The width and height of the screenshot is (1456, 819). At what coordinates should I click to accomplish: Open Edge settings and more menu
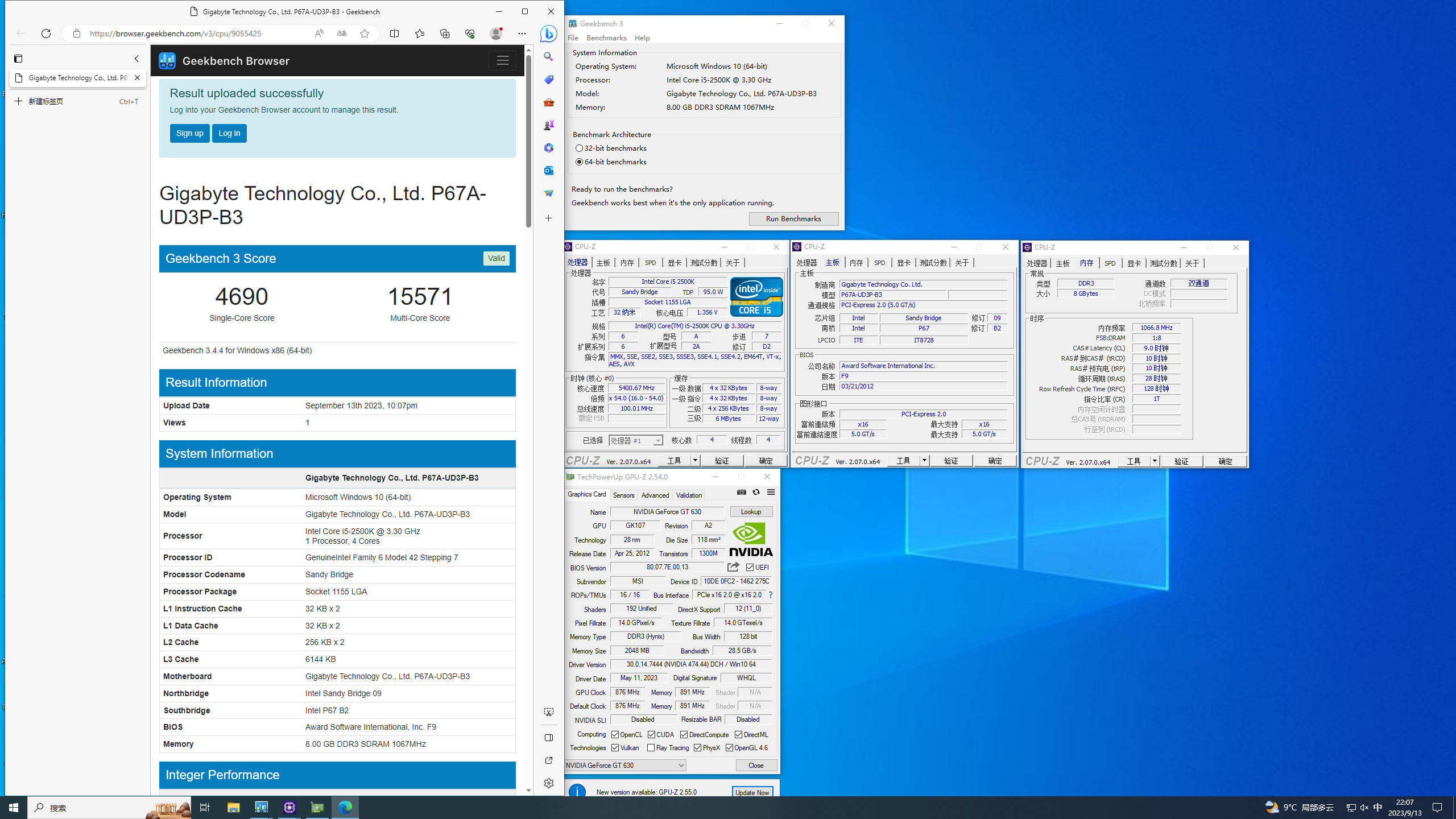(x=522, y=34)
